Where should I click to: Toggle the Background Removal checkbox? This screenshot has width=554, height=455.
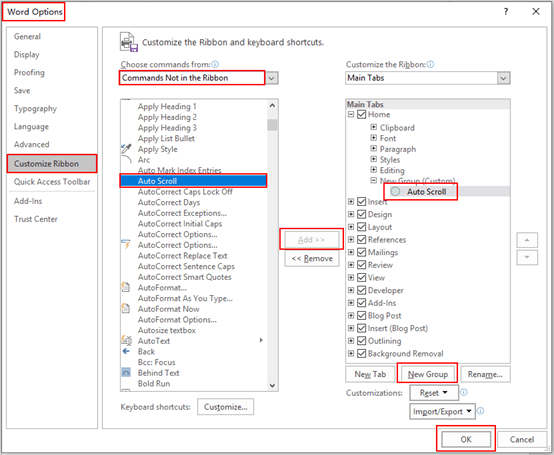[x=361, y=354]
